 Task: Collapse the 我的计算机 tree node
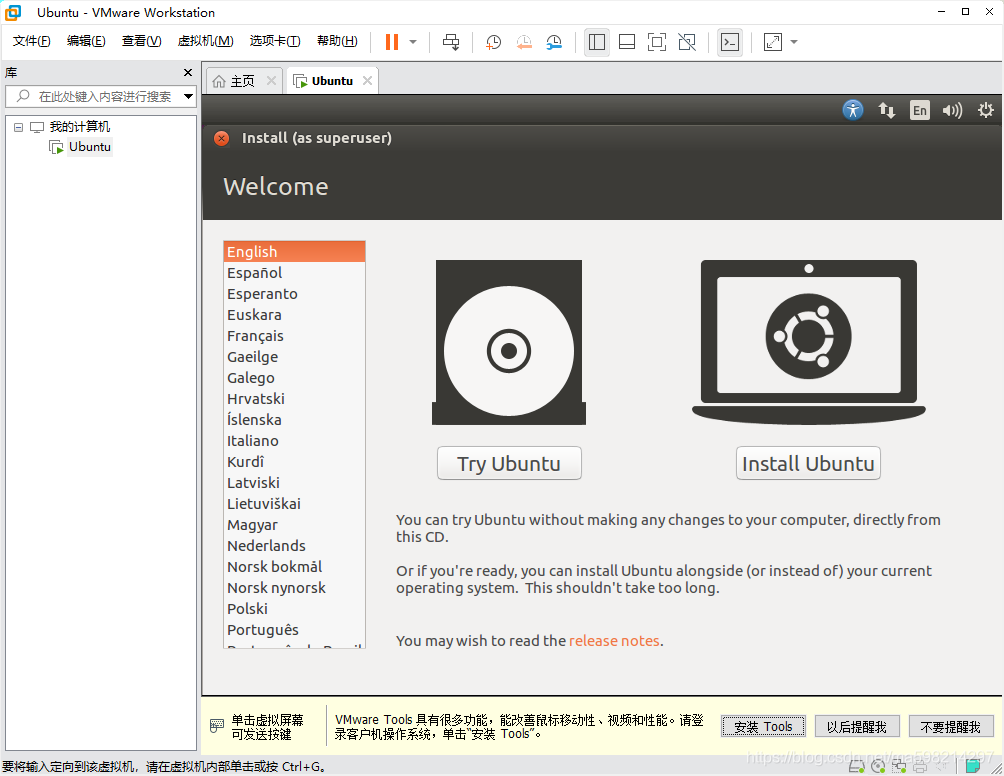coord(19,127)
